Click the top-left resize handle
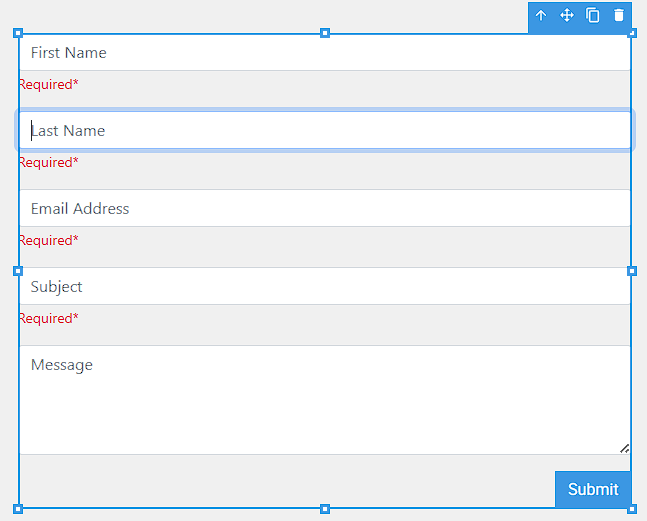This screenshot has width=647, height=521. pyautogui.click(x=18, y=33)
